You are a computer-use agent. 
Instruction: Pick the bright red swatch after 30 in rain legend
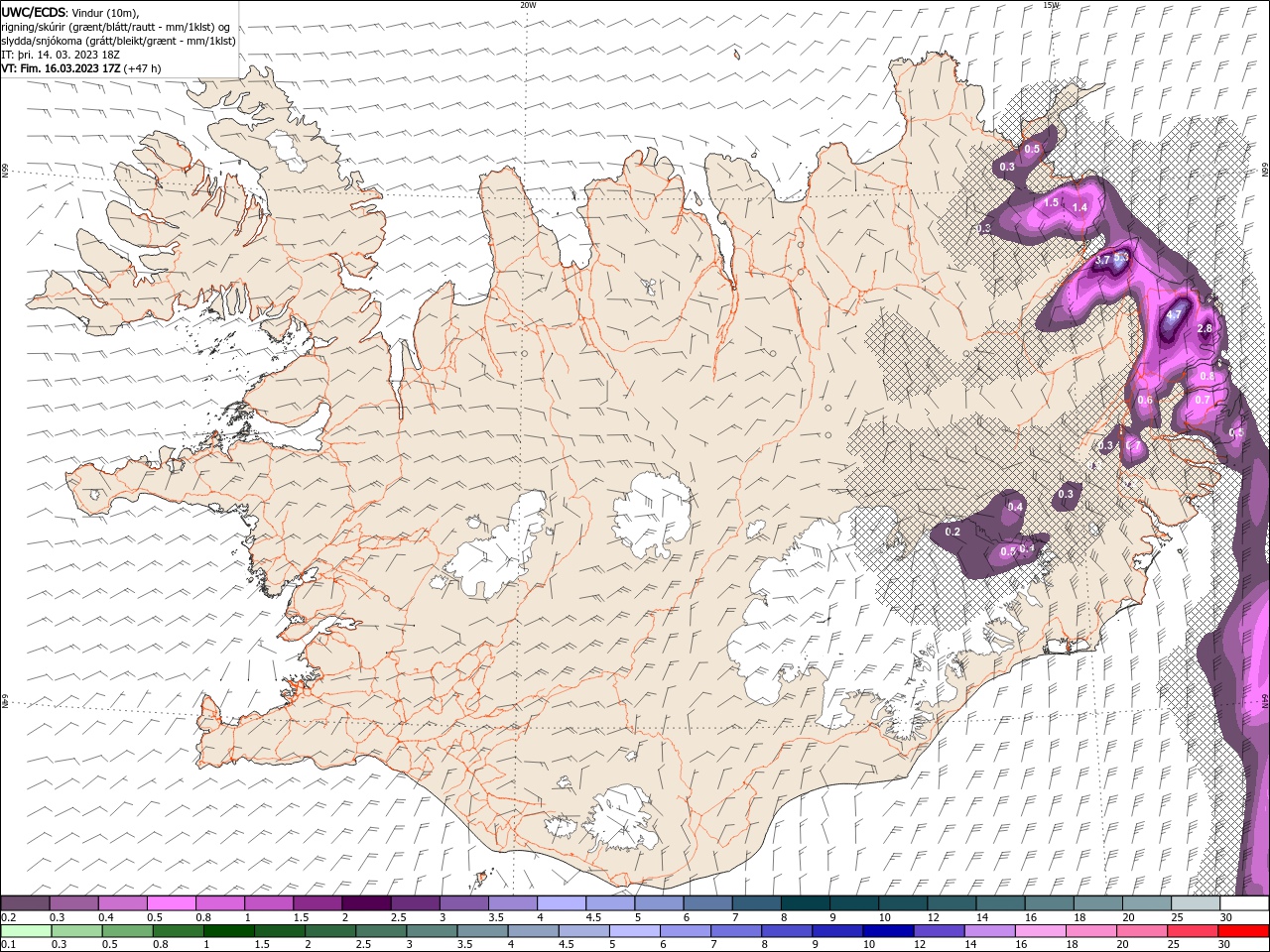[1244, 931]
